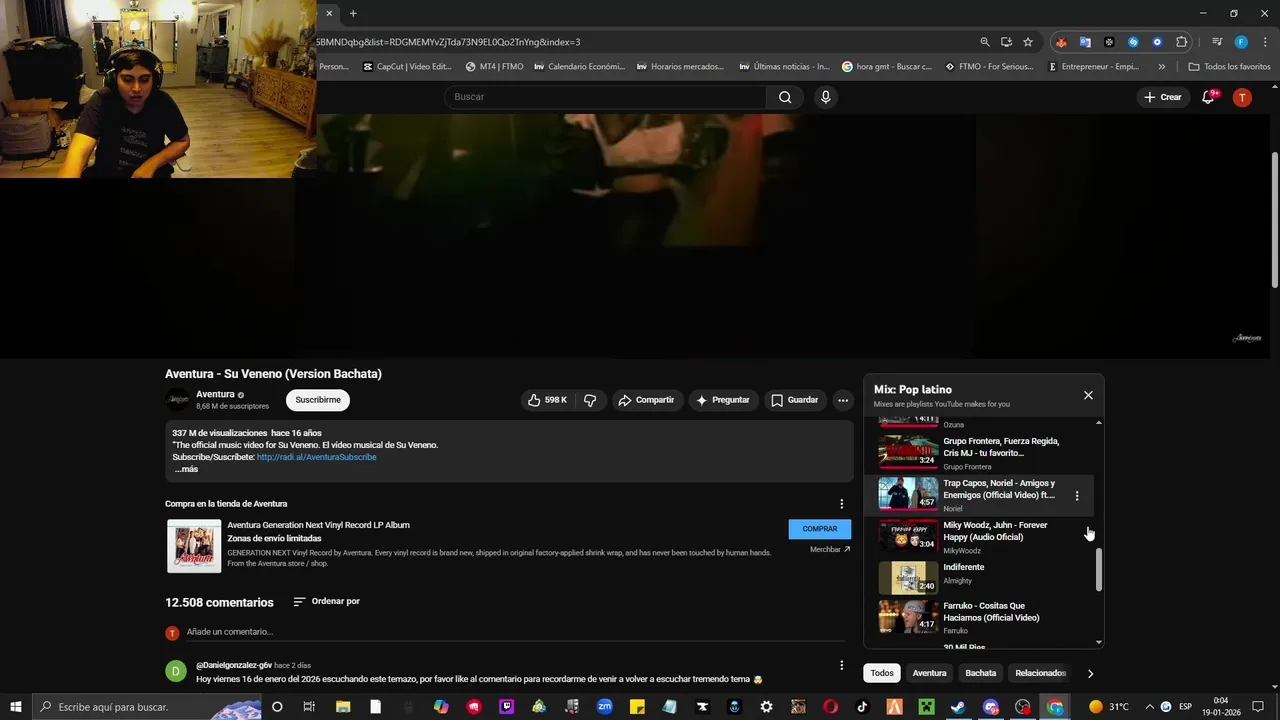Click the COMPRAR button
1280x720 pixels.
click(x=820, y=529)
